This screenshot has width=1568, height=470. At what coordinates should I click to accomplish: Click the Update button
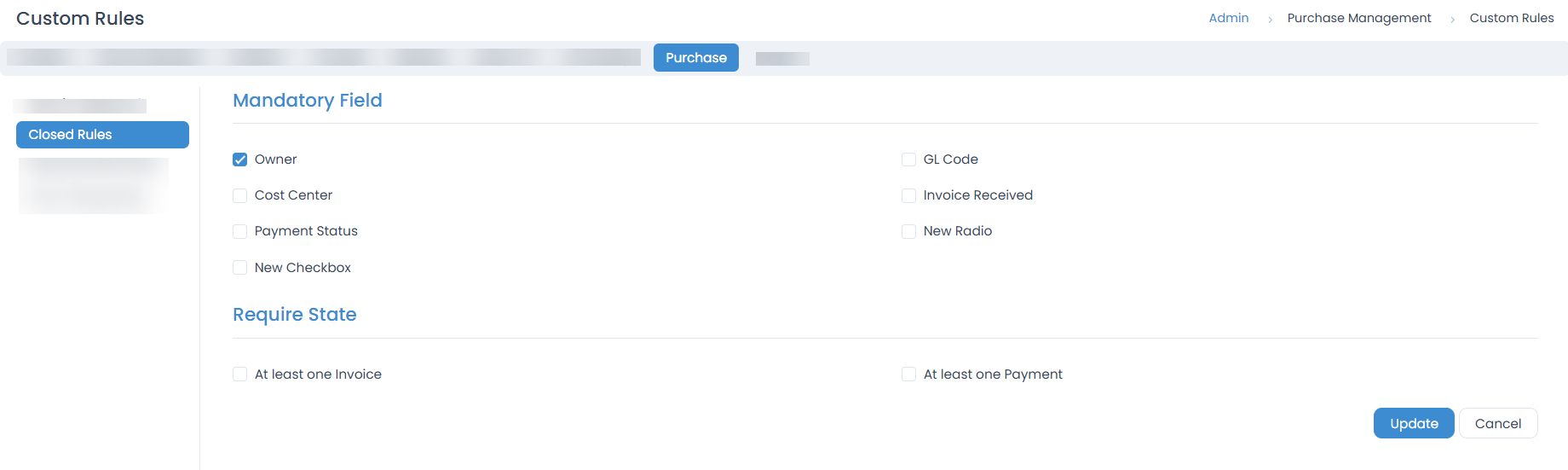point(1413,423)
